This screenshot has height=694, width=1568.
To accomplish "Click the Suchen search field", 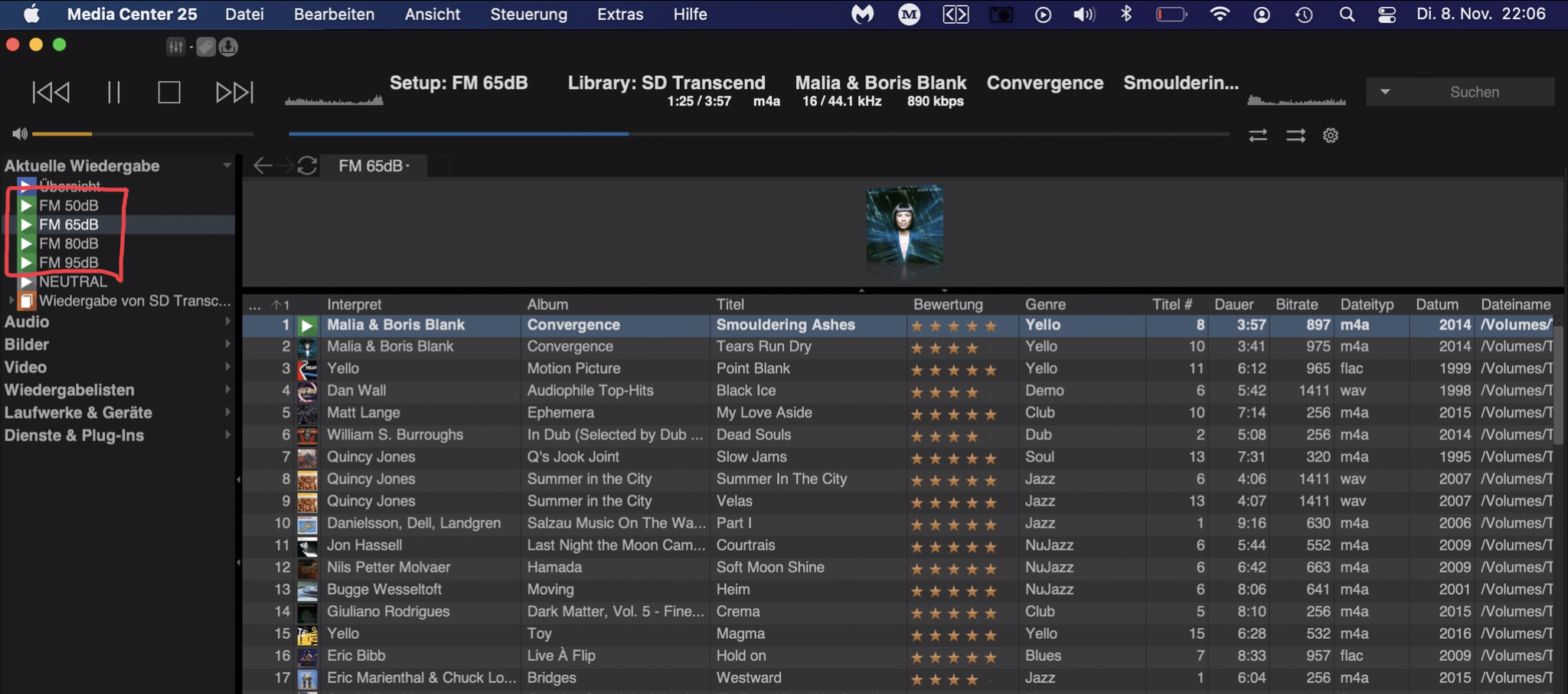I will tap(1475, 92).
